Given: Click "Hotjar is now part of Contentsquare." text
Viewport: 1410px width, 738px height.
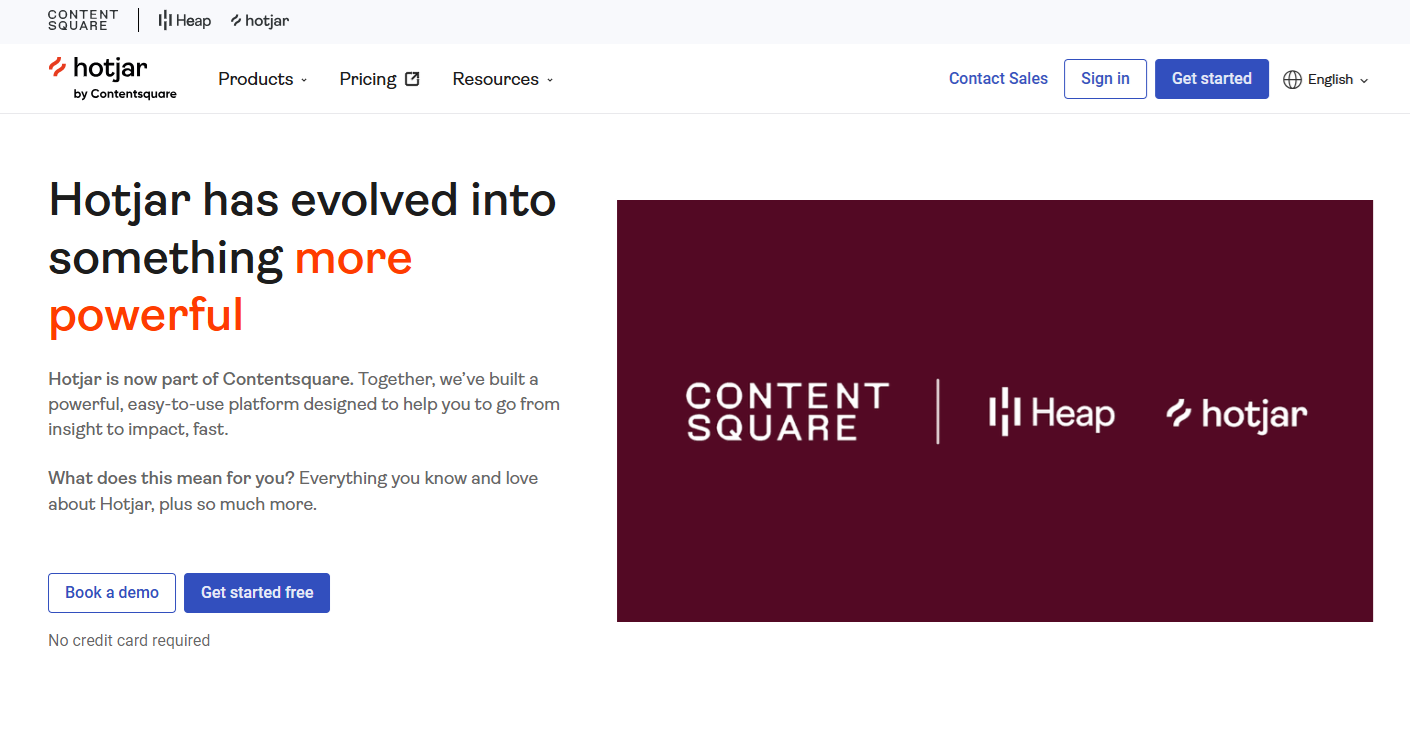Looking at the screenshot, I should click(x=201, y=379).
